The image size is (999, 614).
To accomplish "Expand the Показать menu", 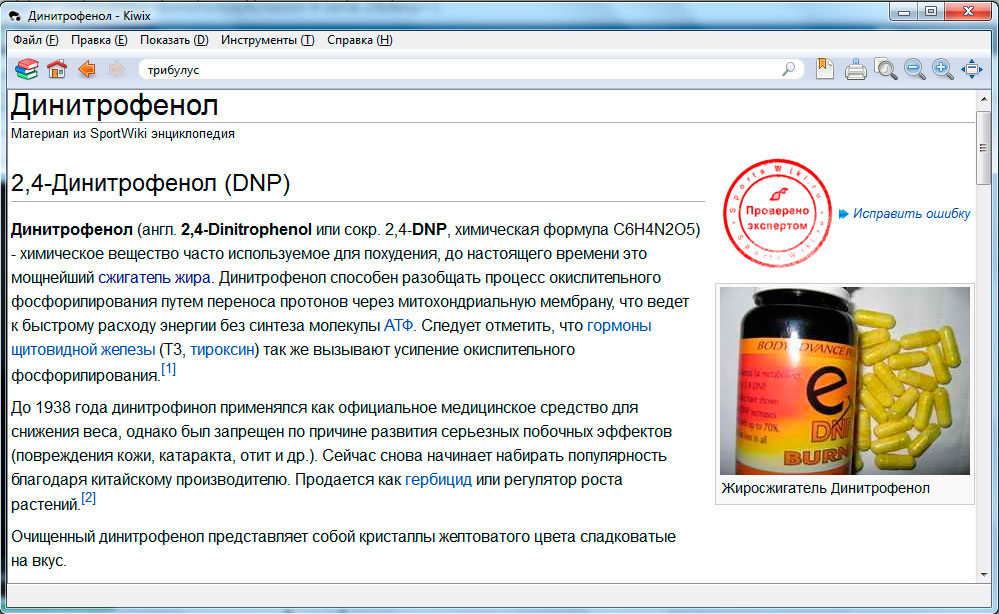I will (174, 40).
